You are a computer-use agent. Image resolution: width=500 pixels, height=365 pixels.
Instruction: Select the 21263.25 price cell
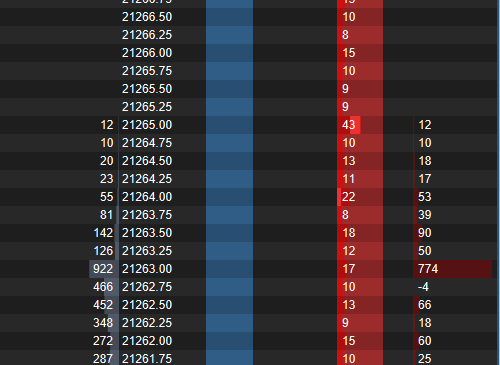point(147,251)
